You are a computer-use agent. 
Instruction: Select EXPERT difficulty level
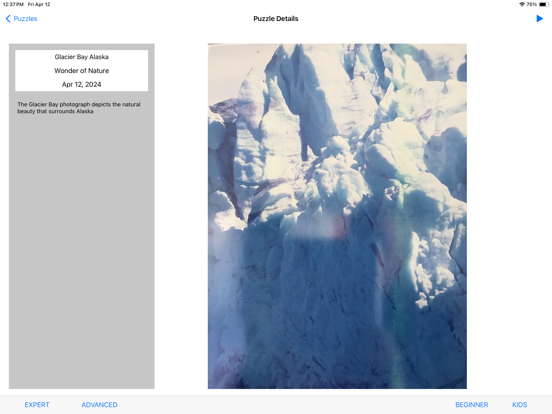click(x=37, y=405)
